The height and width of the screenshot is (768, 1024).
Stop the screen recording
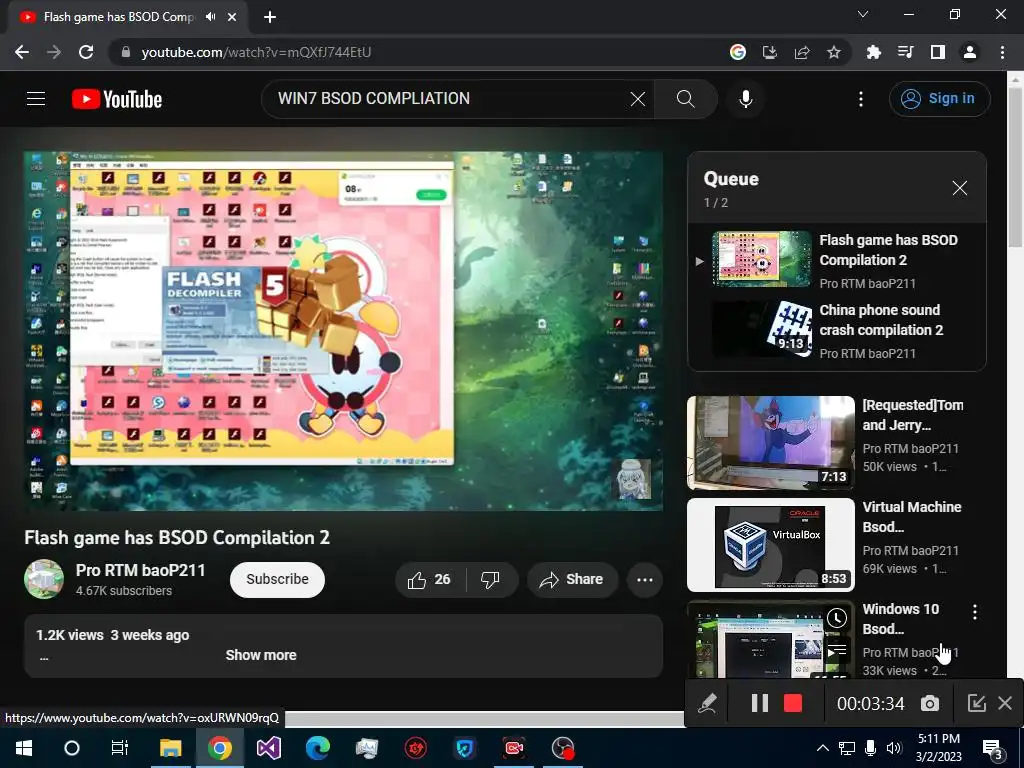point(793,703)
